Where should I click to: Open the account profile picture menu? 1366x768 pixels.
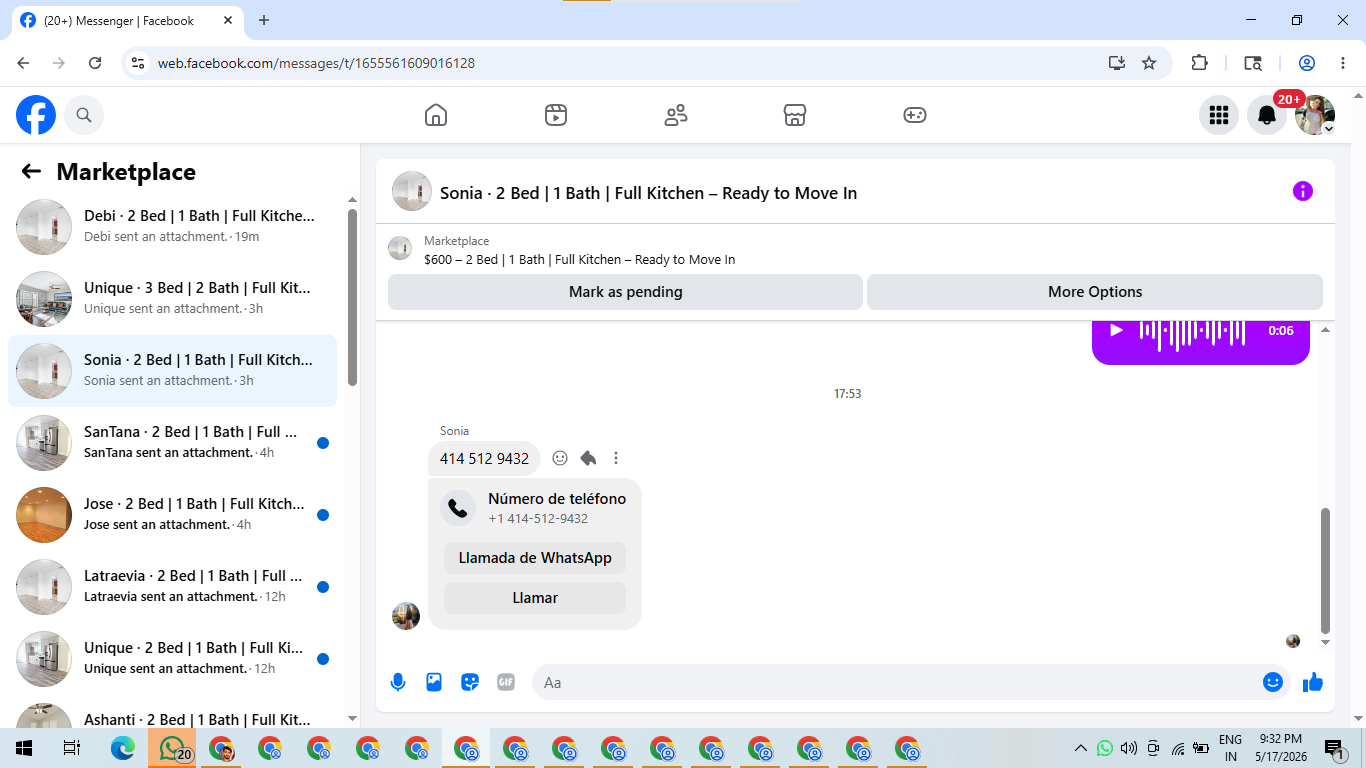click(x=1315, y=115)
